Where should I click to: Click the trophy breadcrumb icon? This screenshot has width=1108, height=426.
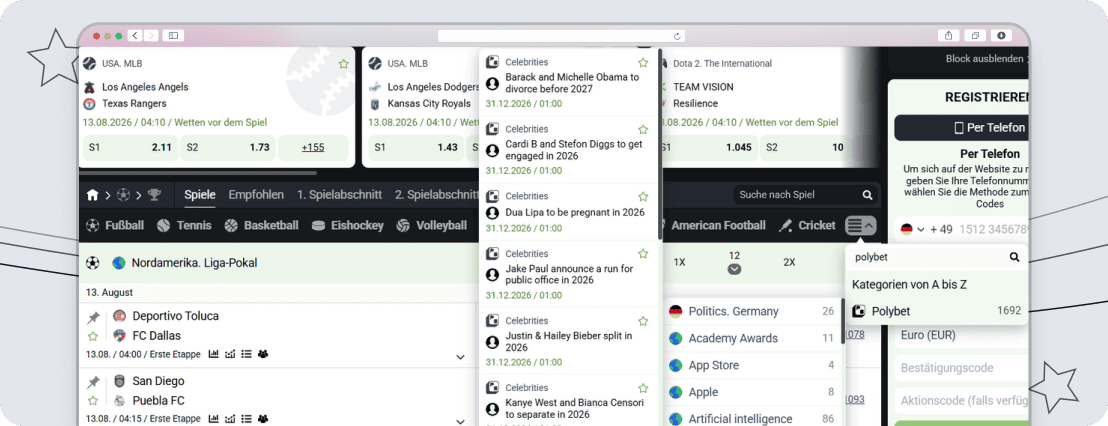point(154,195)
